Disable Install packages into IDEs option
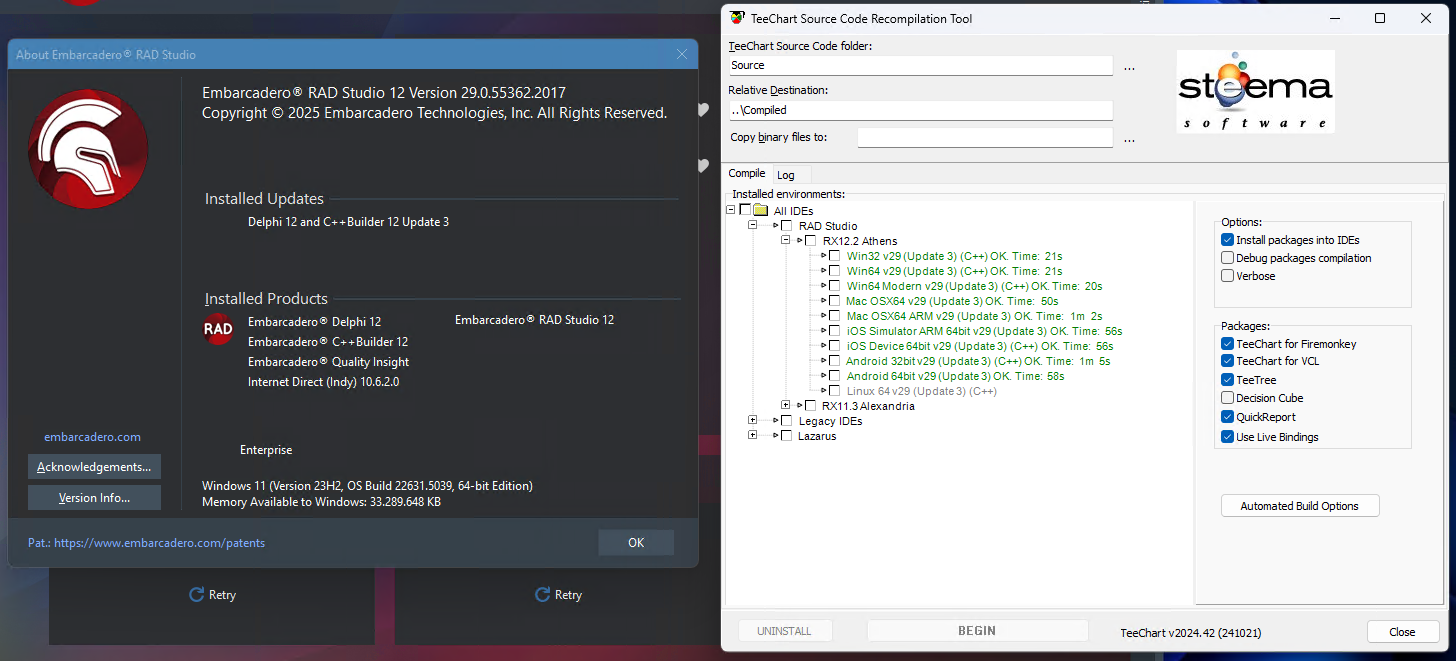The width and height of the screenshot is (1456, 661). (1227, 240)
